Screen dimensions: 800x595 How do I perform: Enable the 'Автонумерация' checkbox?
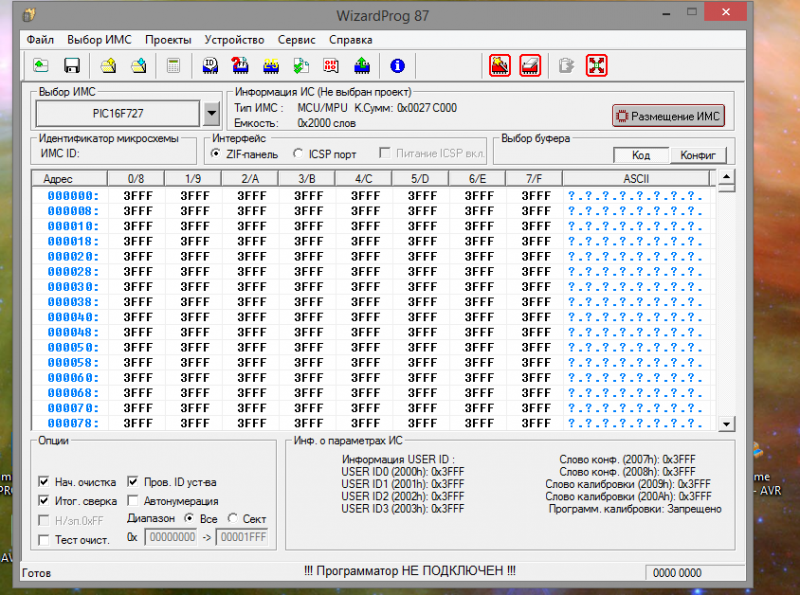[x=133, y=501]
